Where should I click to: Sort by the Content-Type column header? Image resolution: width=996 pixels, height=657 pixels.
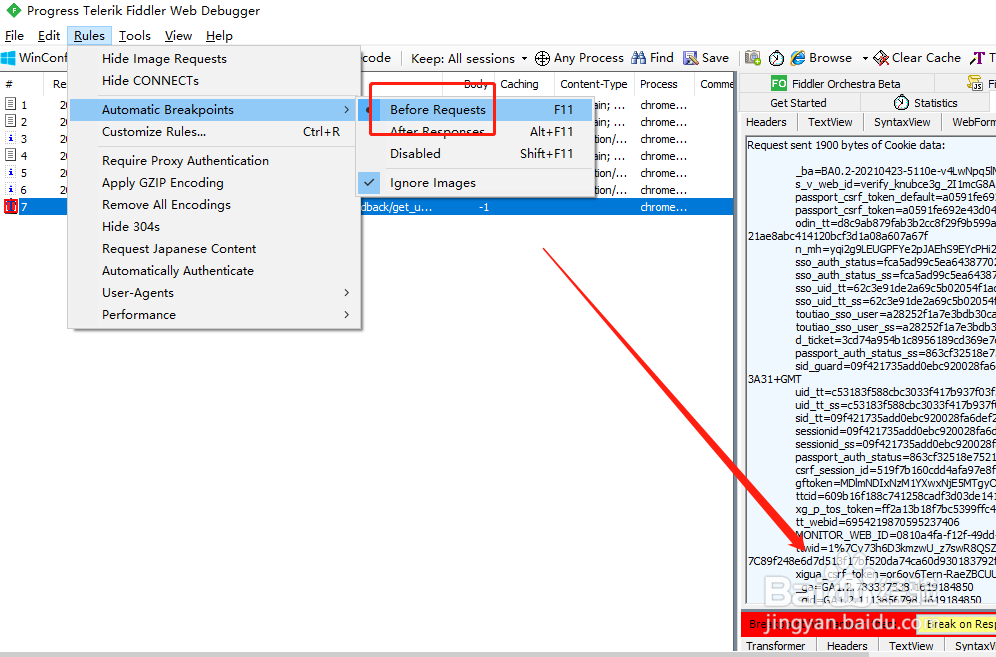point(593,84)
